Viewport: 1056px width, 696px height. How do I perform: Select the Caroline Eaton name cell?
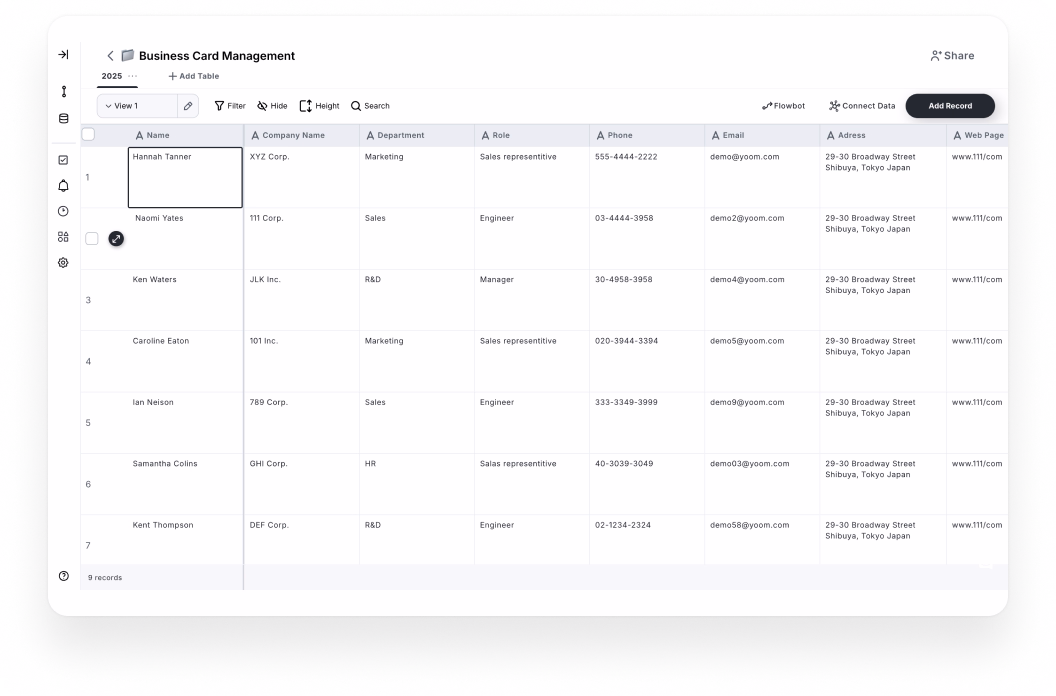tap(185, 361)
